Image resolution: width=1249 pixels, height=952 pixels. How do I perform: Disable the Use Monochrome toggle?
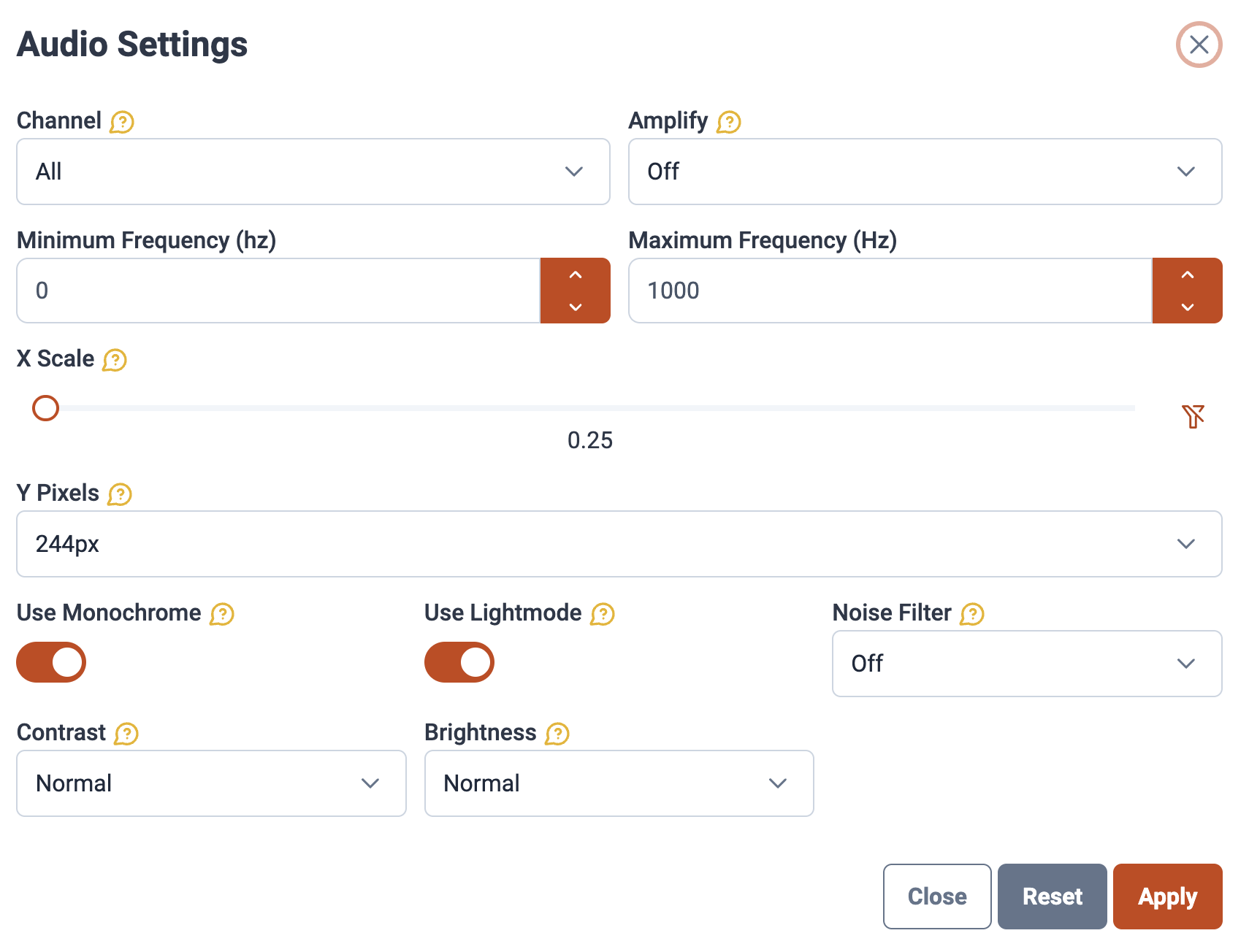pos(51,662)
